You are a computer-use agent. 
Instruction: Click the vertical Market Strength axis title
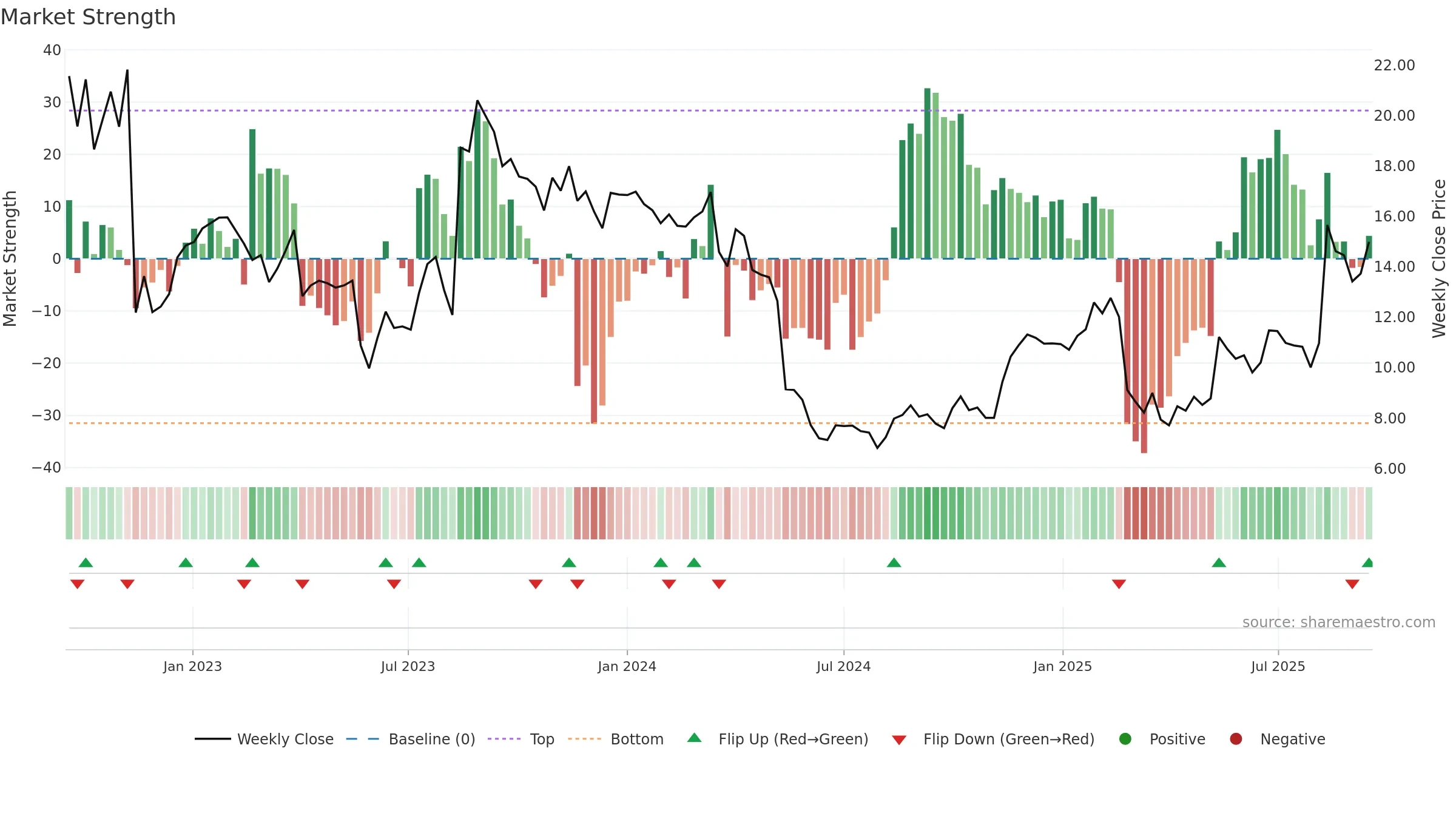(10, 258)
